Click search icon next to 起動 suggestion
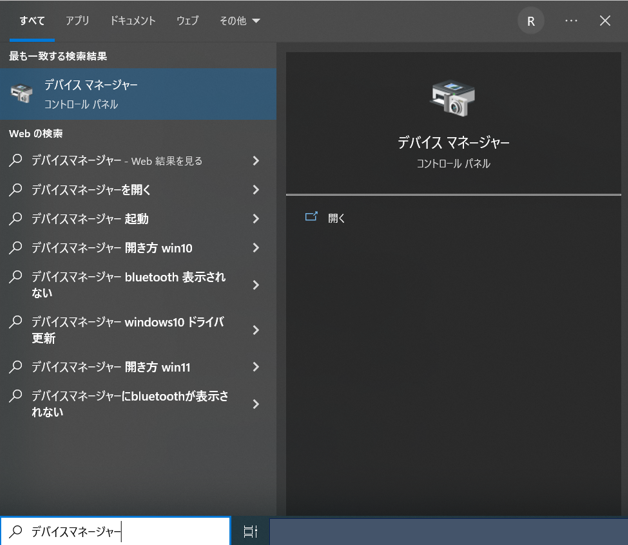 pyautogui.click(x=16, y=218)
